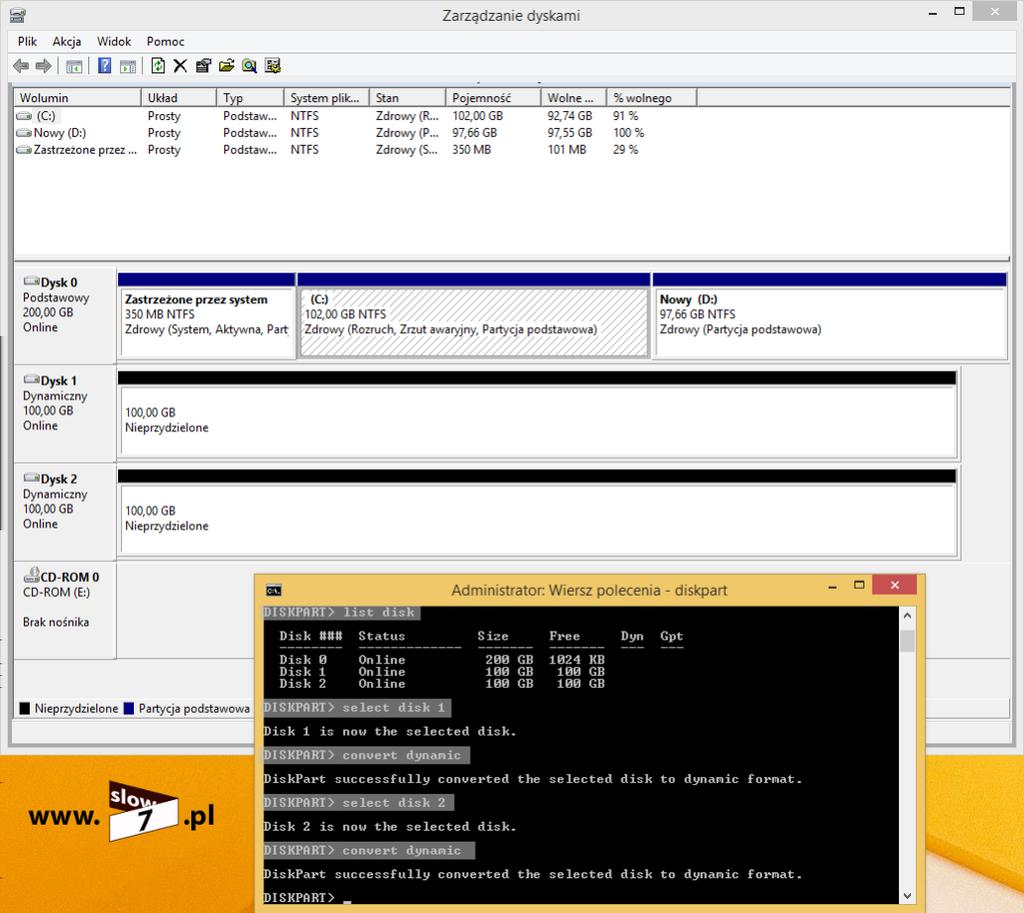Click Disk Management title bar app icon
The width and height of the screenshot is (1024, 913).
coord(18,14)
